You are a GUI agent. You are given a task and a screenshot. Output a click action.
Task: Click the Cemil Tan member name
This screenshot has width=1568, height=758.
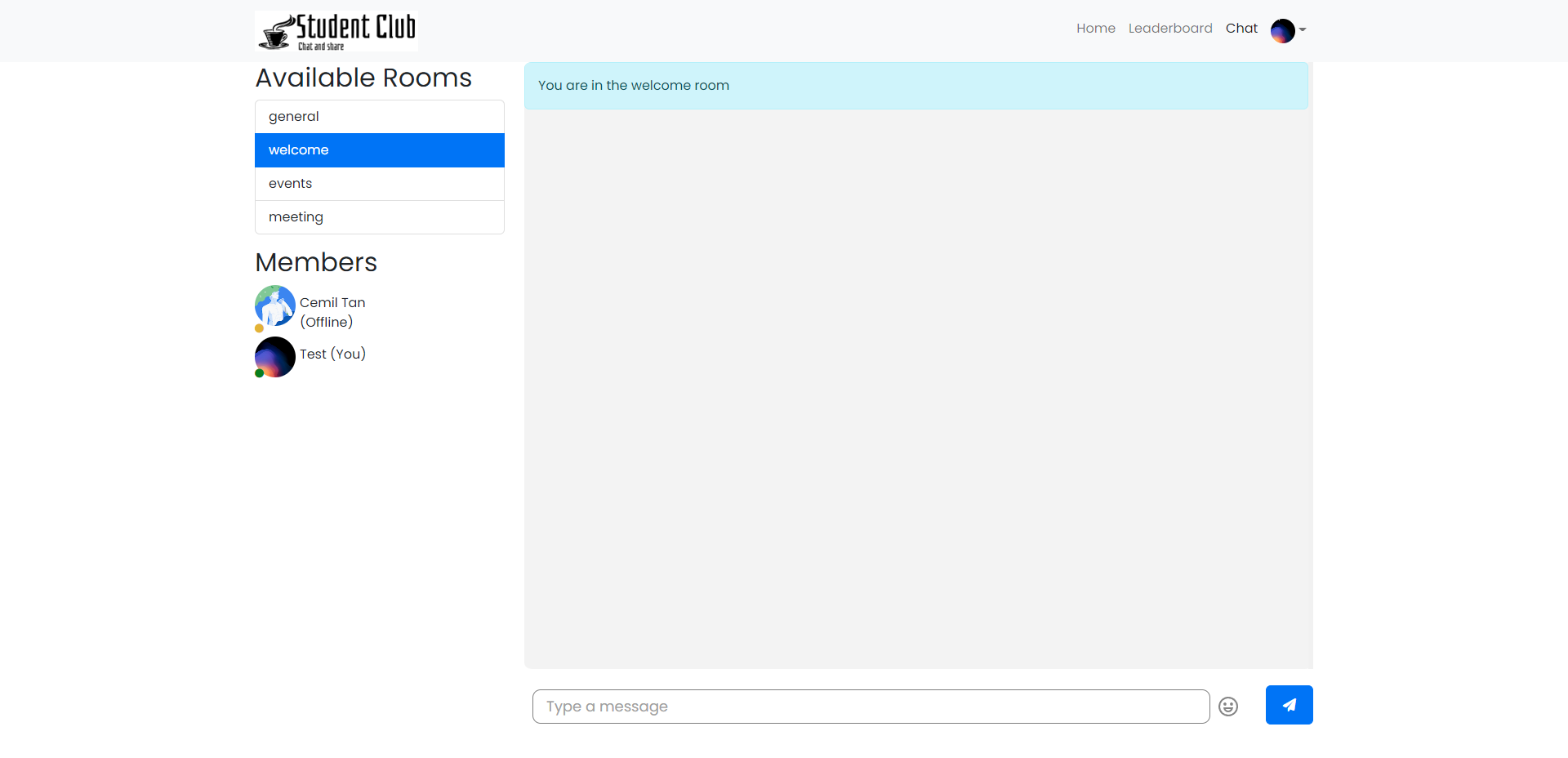pyautogui.click(x=332, y=302)
